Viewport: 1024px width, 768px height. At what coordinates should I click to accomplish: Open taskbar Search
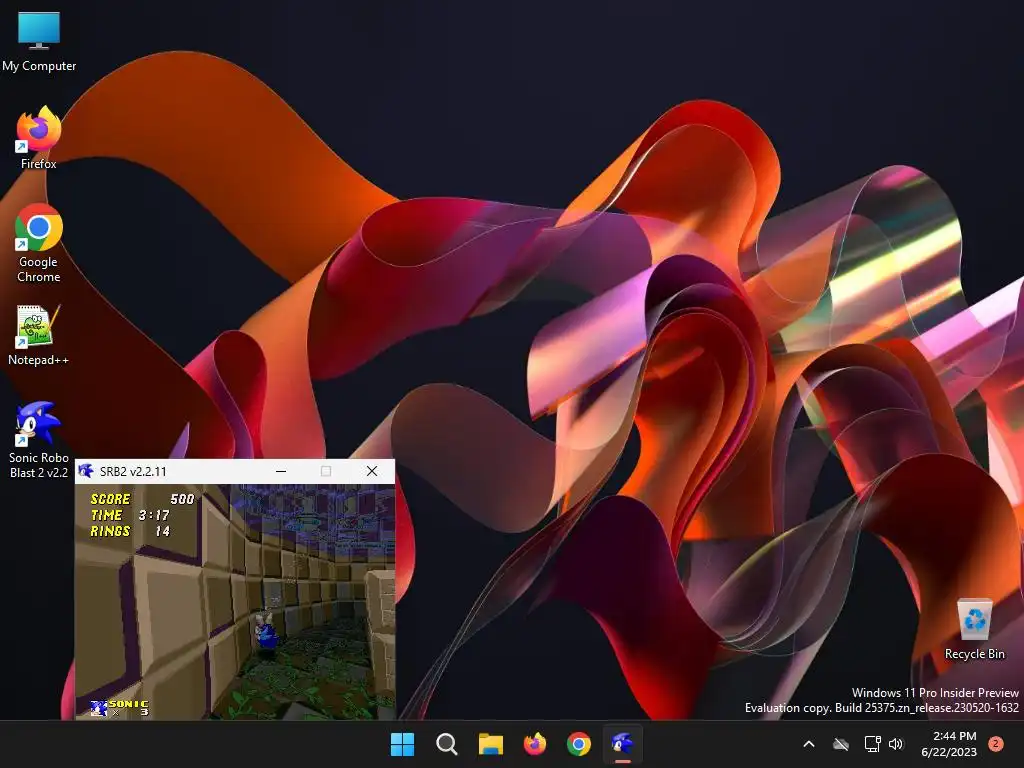click(x=447, y=744)
